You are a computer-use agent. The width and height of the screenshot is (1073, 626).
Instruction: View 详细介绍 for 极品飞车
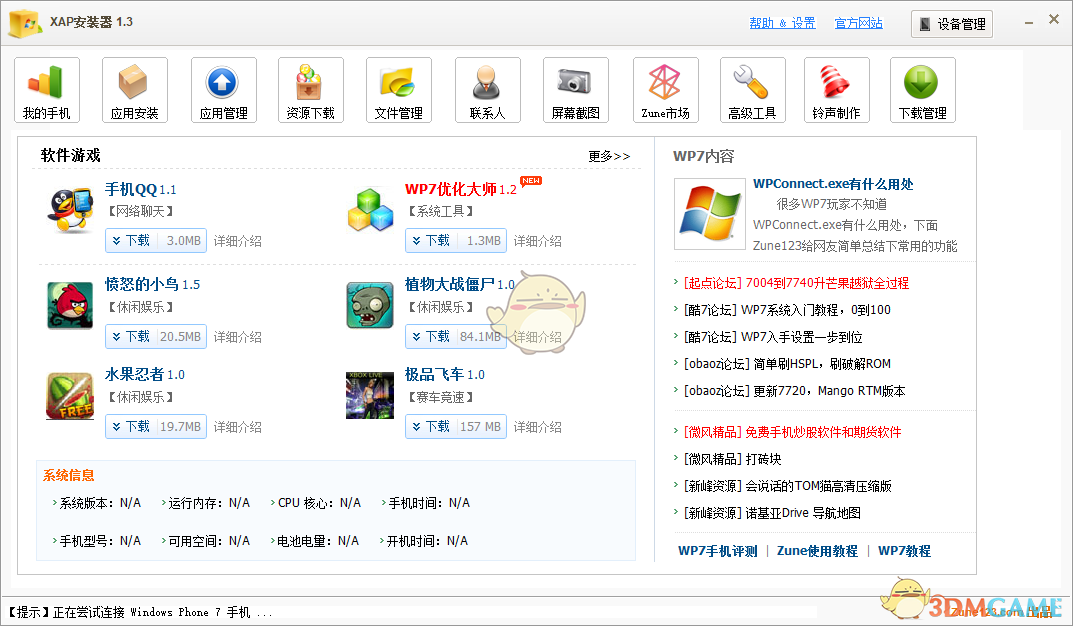tap(538, 427)
